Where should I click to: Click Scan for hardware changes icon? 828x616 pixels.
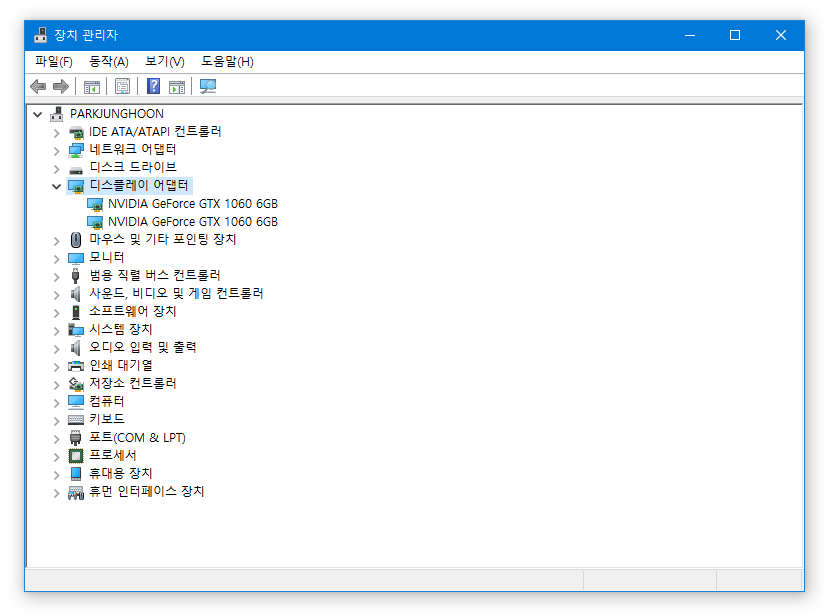point(208,86)
